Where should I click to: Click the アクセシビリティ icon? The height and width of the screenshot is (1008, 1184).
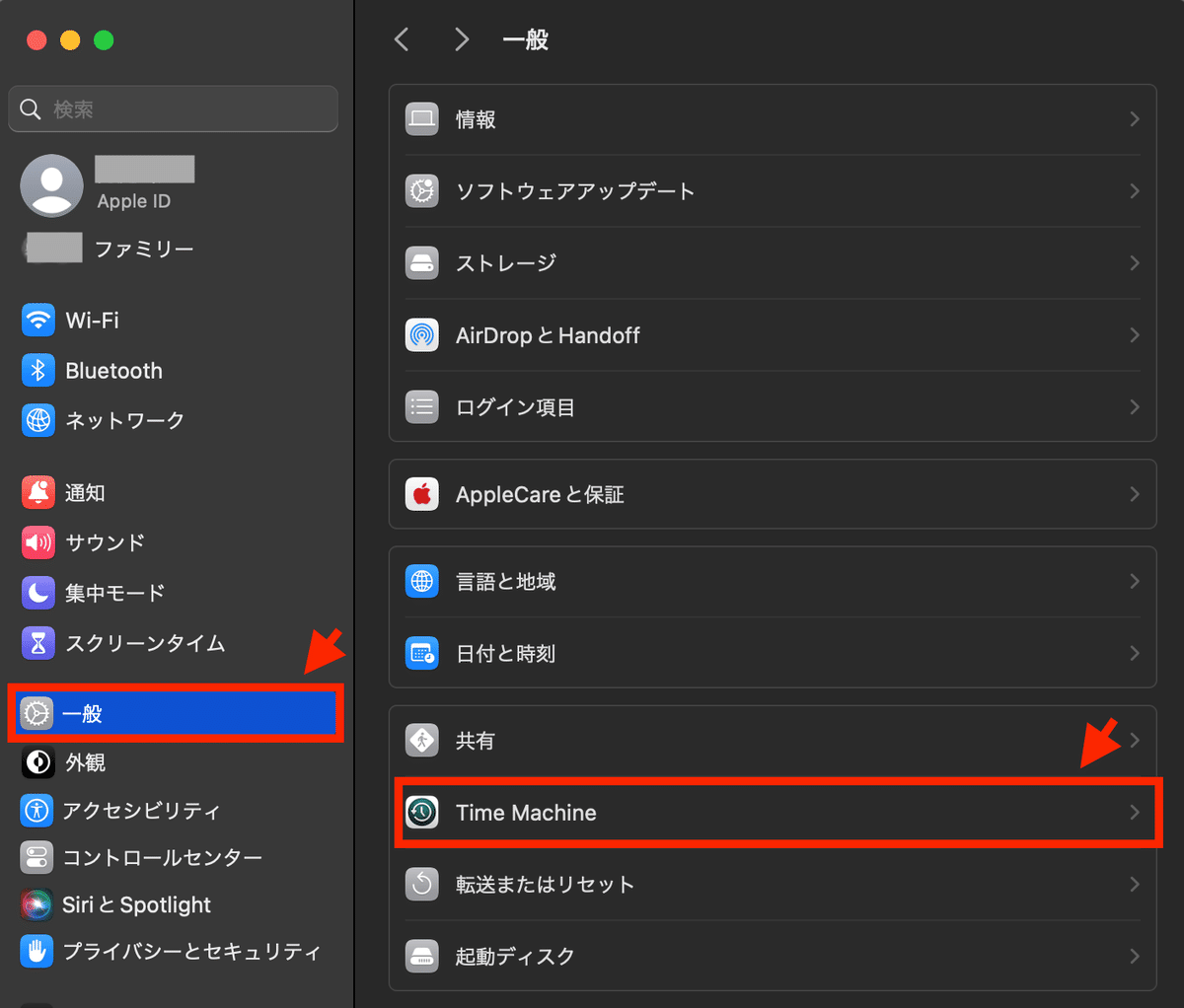click(37, 811)
